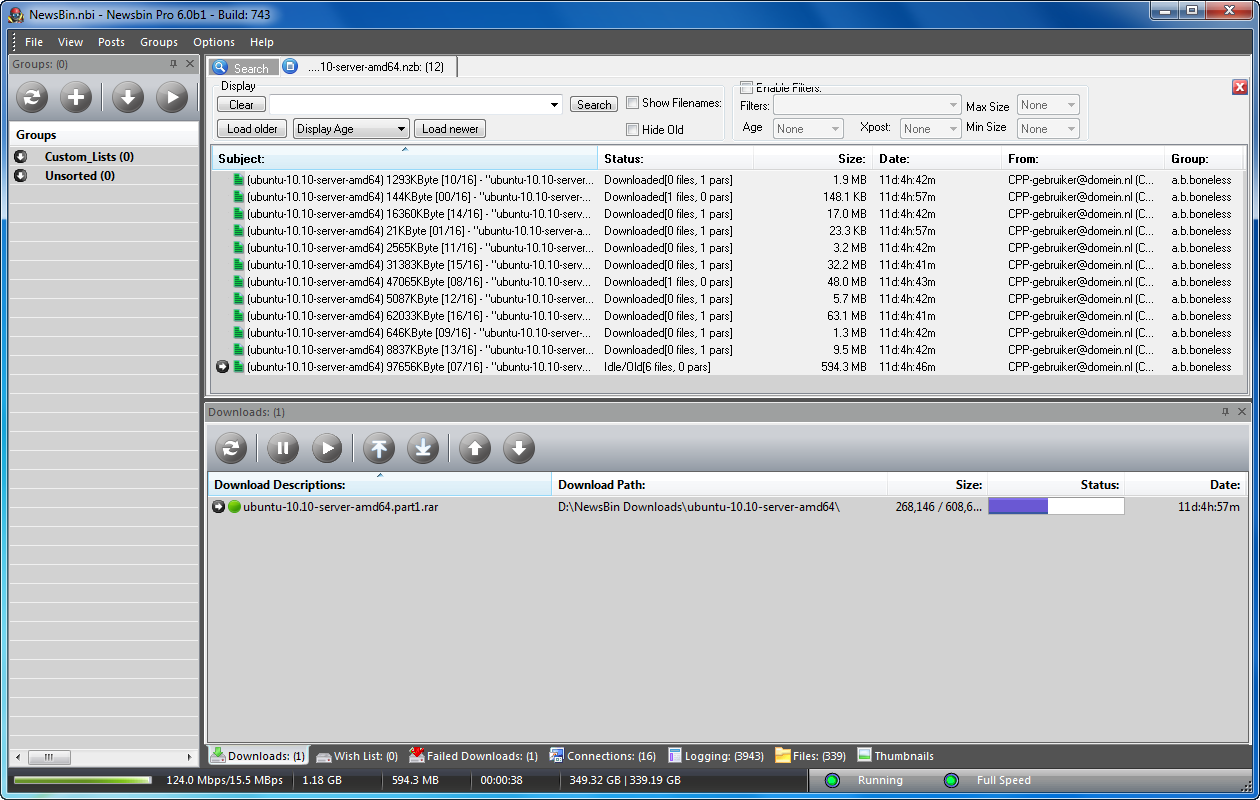The image size is (1260, 800).
Task: Open the Max Size dropdown
Action: tap(1072, 105)
